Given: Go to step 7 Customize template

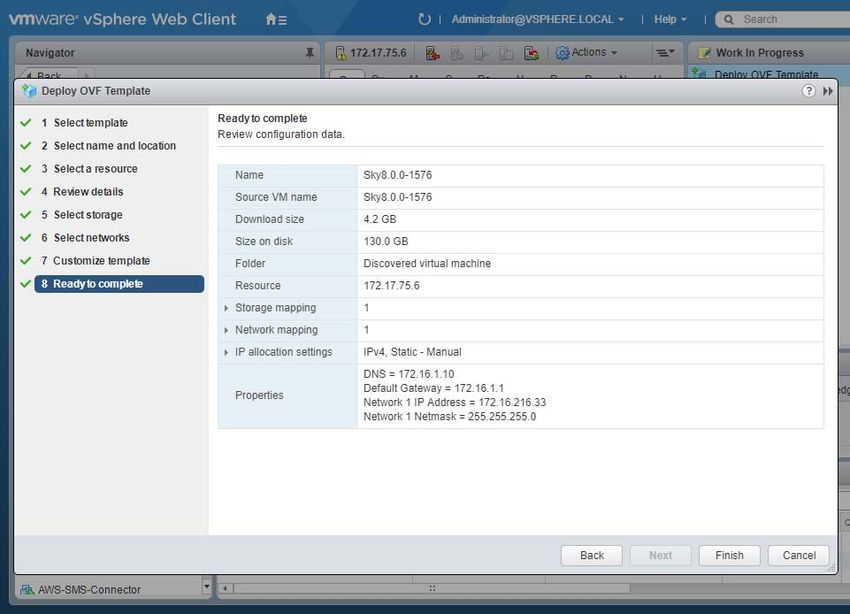Looking at the screenshot, I should [101, 261].
